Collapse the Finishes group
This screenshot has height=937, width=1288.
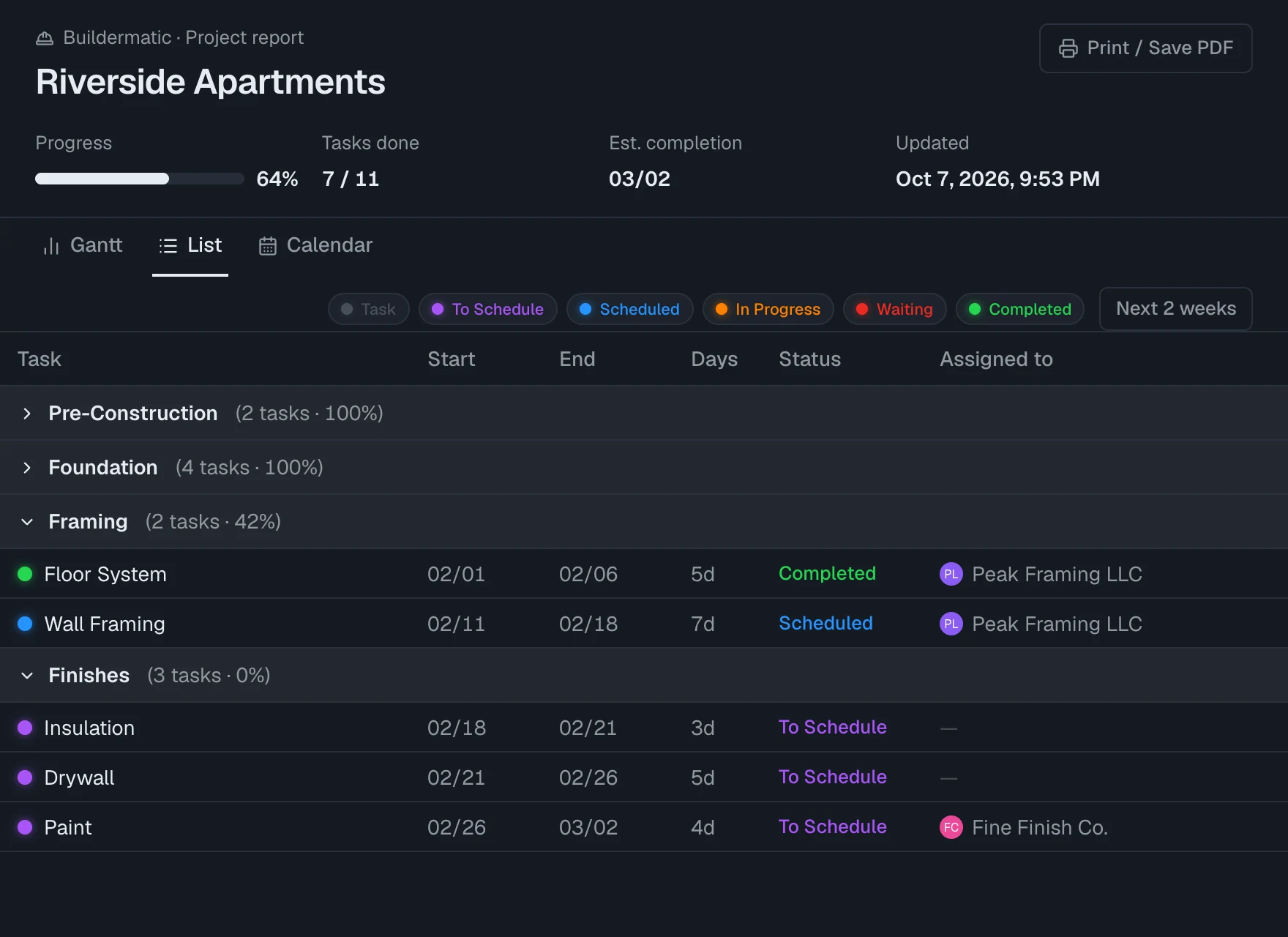(27, 676)
